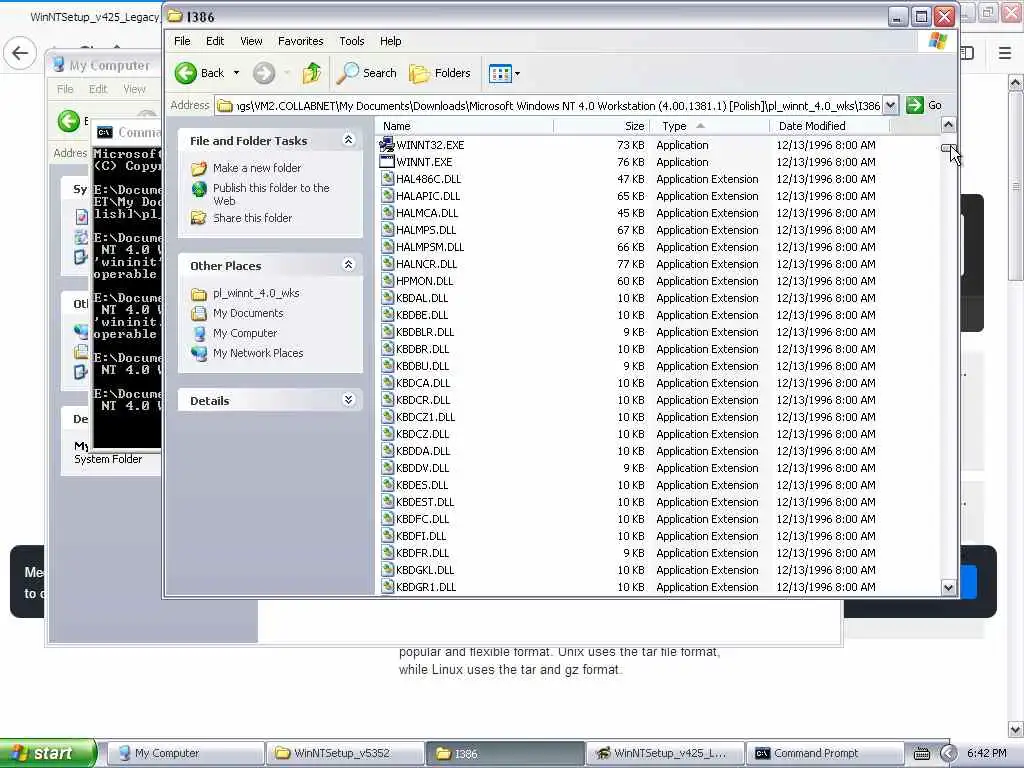Click Publish this folder to the Web
The image size is (1024, 768).
coord(271,195)
